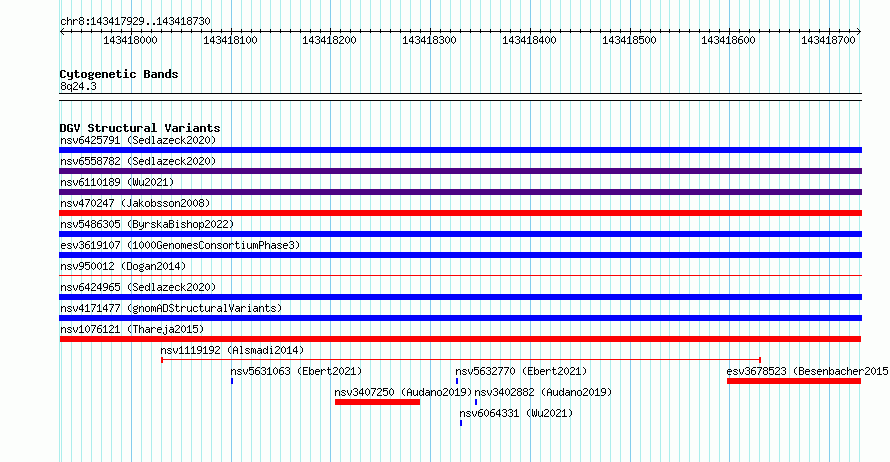This screenshot has width=890, height=462.
Task: Click small blue marker under nsv5631063
Action: (x=232, y=381)
